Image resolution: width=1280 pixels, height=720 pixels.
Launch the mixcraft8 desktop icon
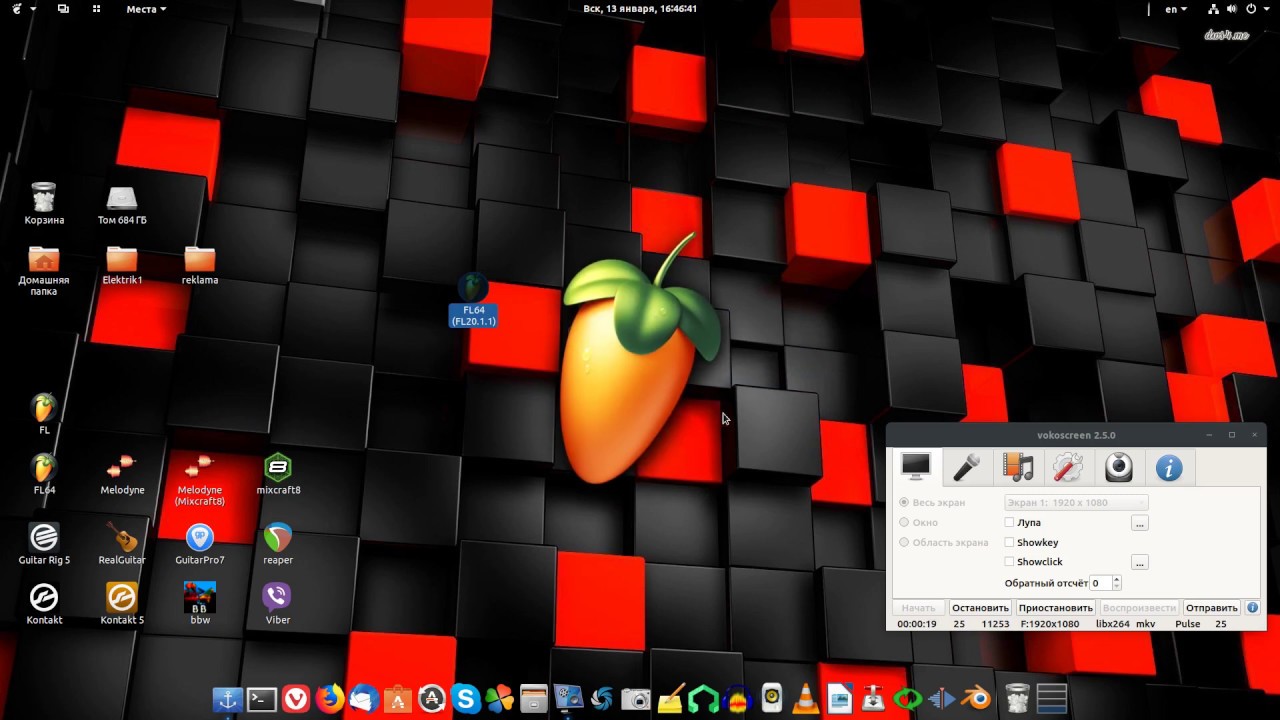tap(278, 474)
